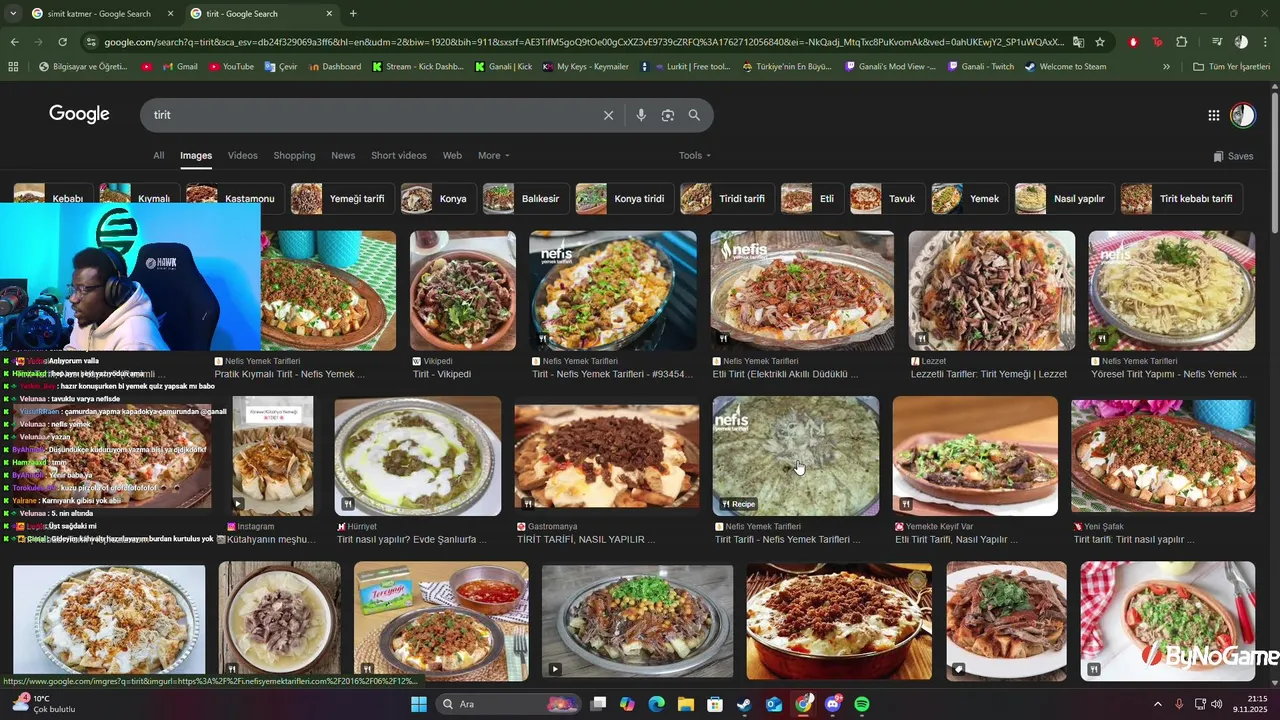Switch to the Short videos tab
Screen dimensions: 1280x720
point(399,155)
